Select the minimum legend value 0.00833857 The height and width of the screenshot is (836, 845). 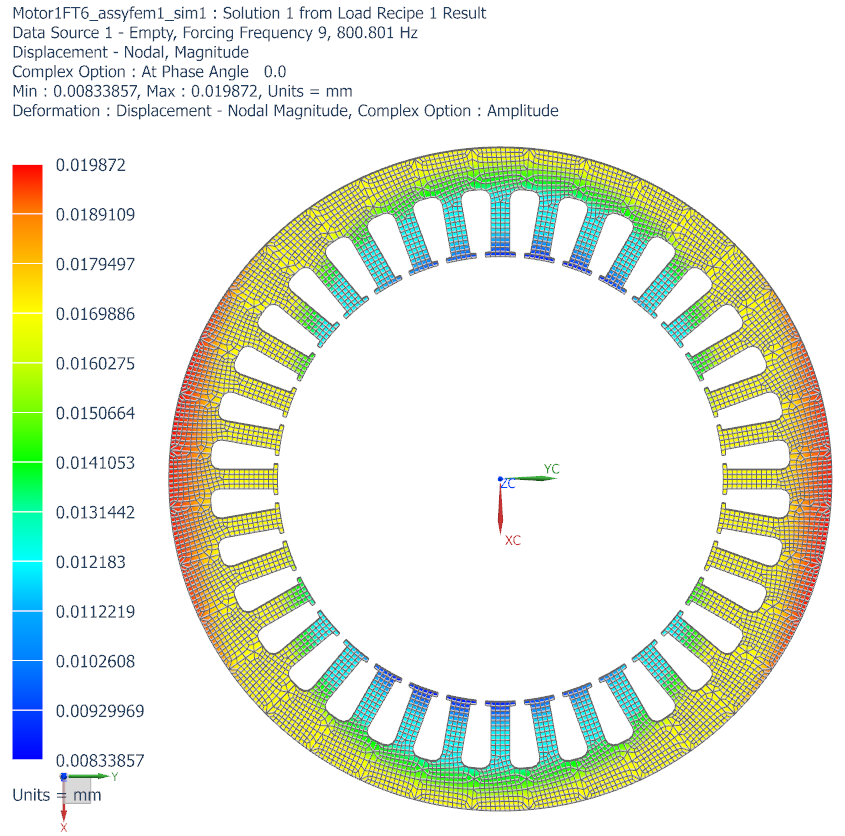coord(100,760)
